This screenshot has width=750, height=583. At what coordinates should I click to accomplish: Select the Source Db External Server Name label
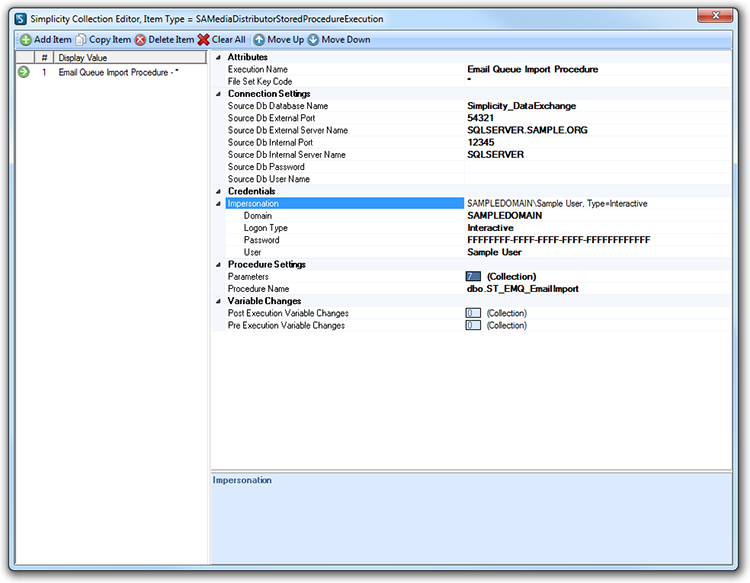[287, 130]
